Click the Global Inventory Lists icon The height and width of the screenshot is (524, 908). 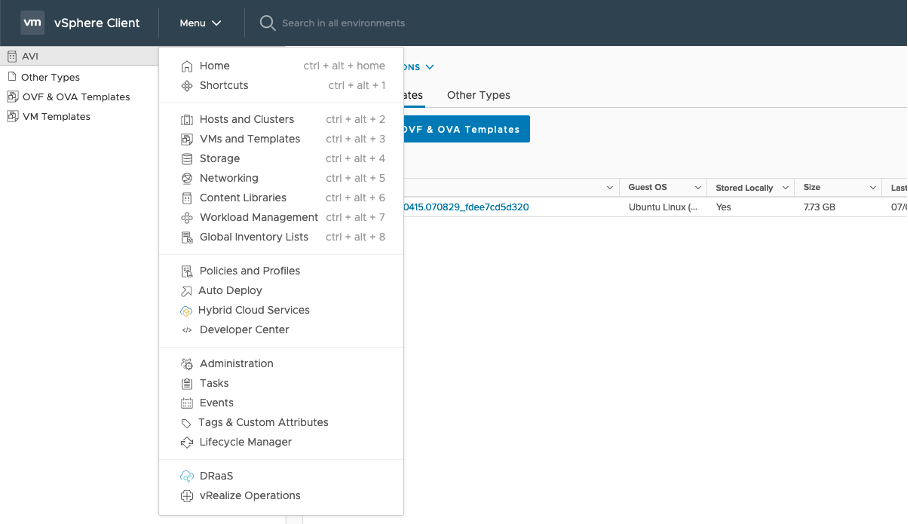pos(186,237)
